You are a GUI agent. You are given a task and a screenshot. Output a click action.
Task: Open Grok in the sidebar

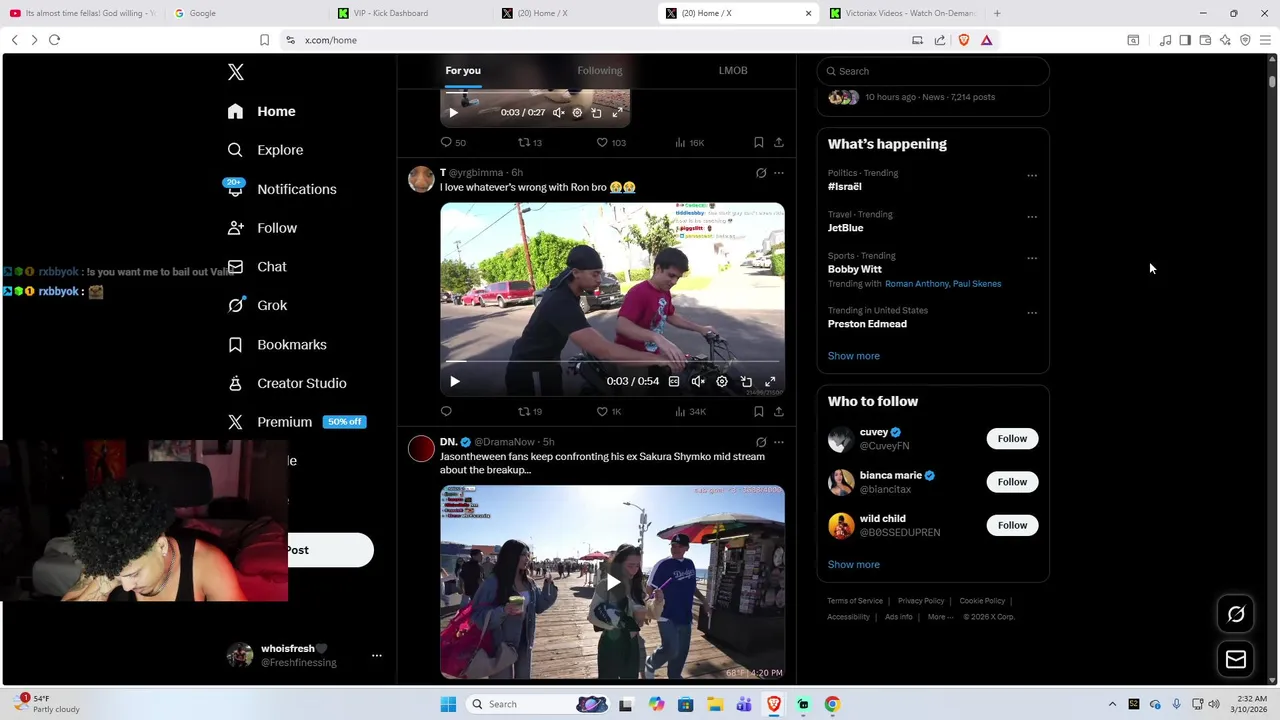[257, 305]
